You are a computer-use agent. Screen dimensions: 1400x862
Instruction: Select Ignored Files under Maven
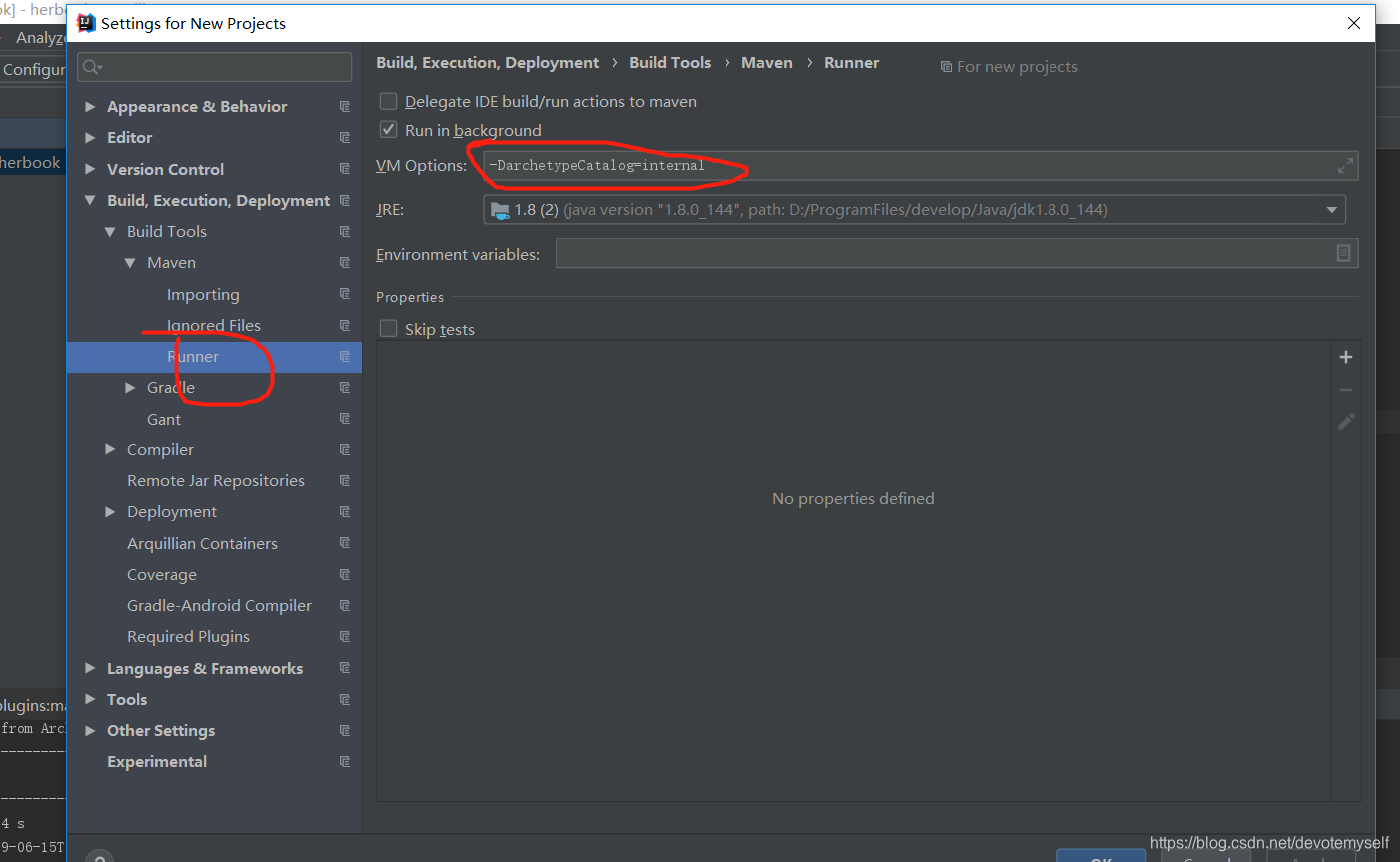click(214, 325)
